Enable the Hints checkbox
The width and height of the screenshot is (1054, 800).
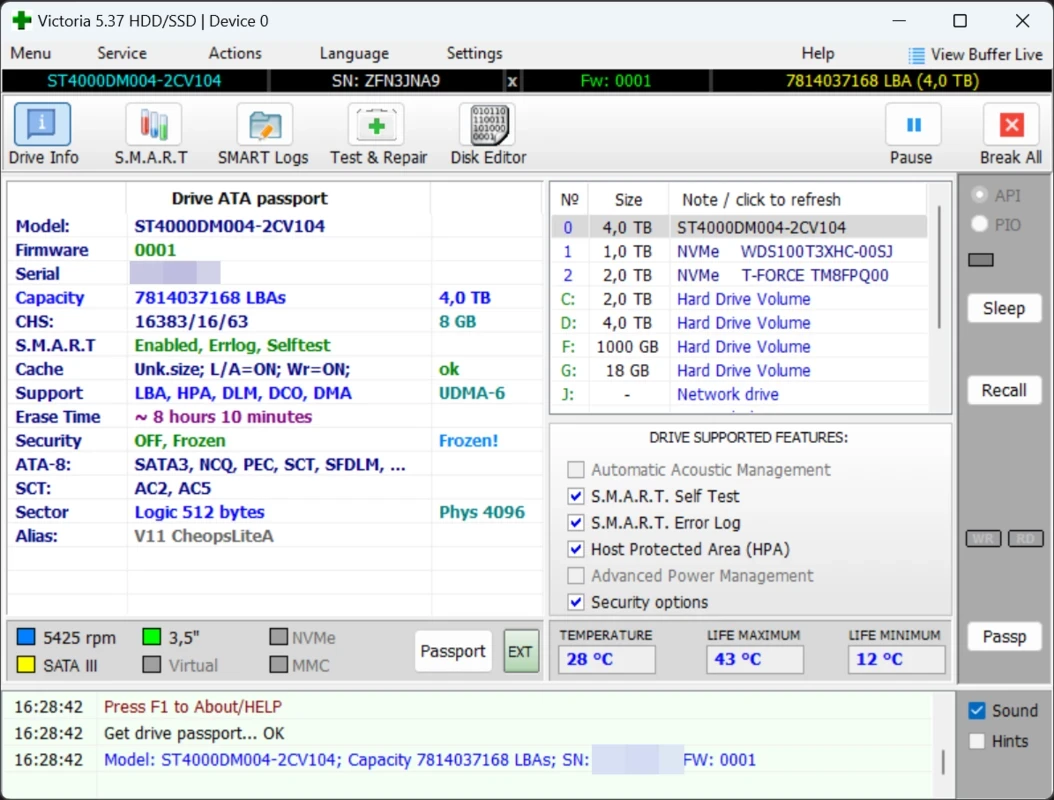977,741
